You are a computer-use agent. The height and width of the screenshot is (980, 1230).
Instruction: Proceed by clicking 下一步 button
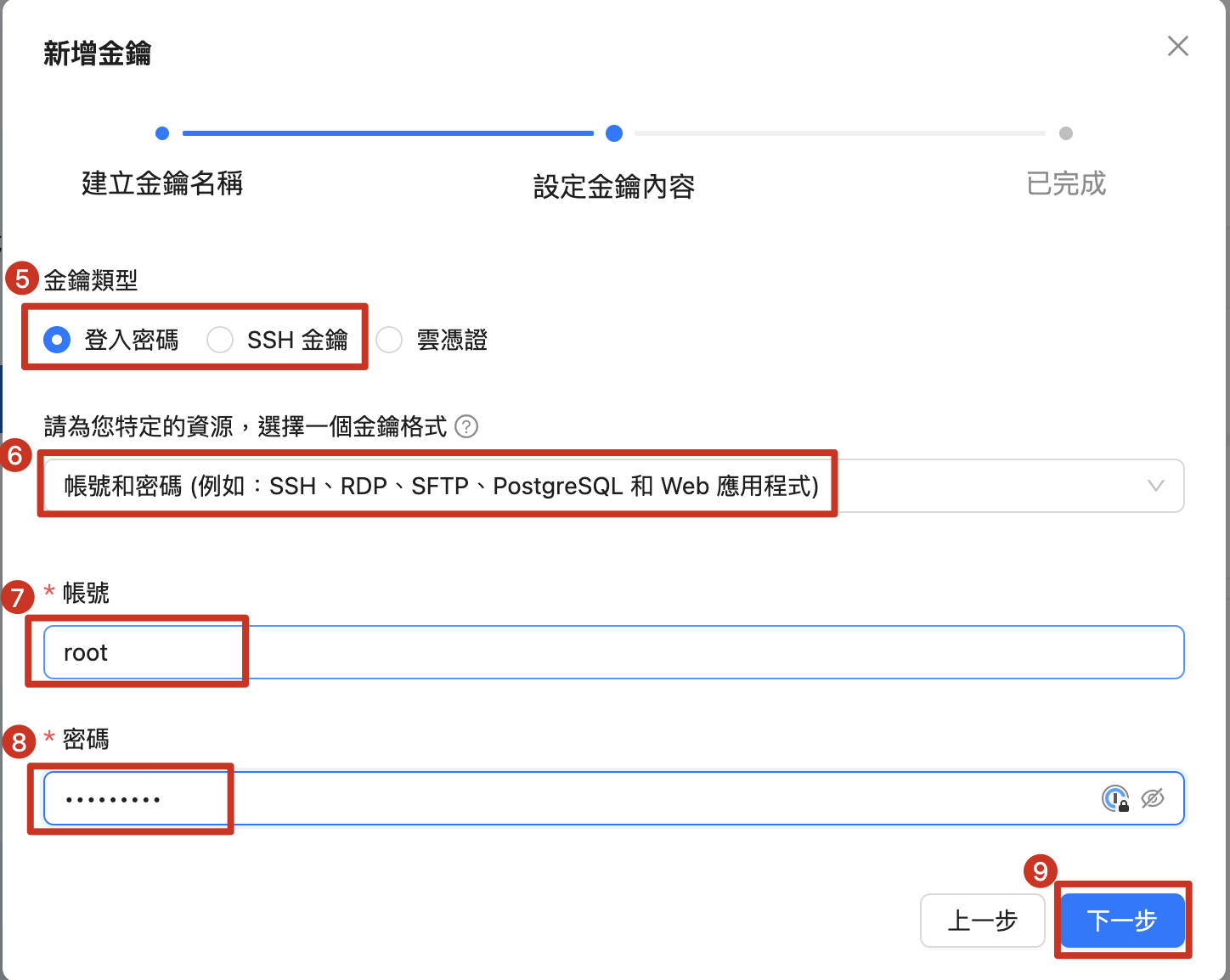(x=1121, y=921)
